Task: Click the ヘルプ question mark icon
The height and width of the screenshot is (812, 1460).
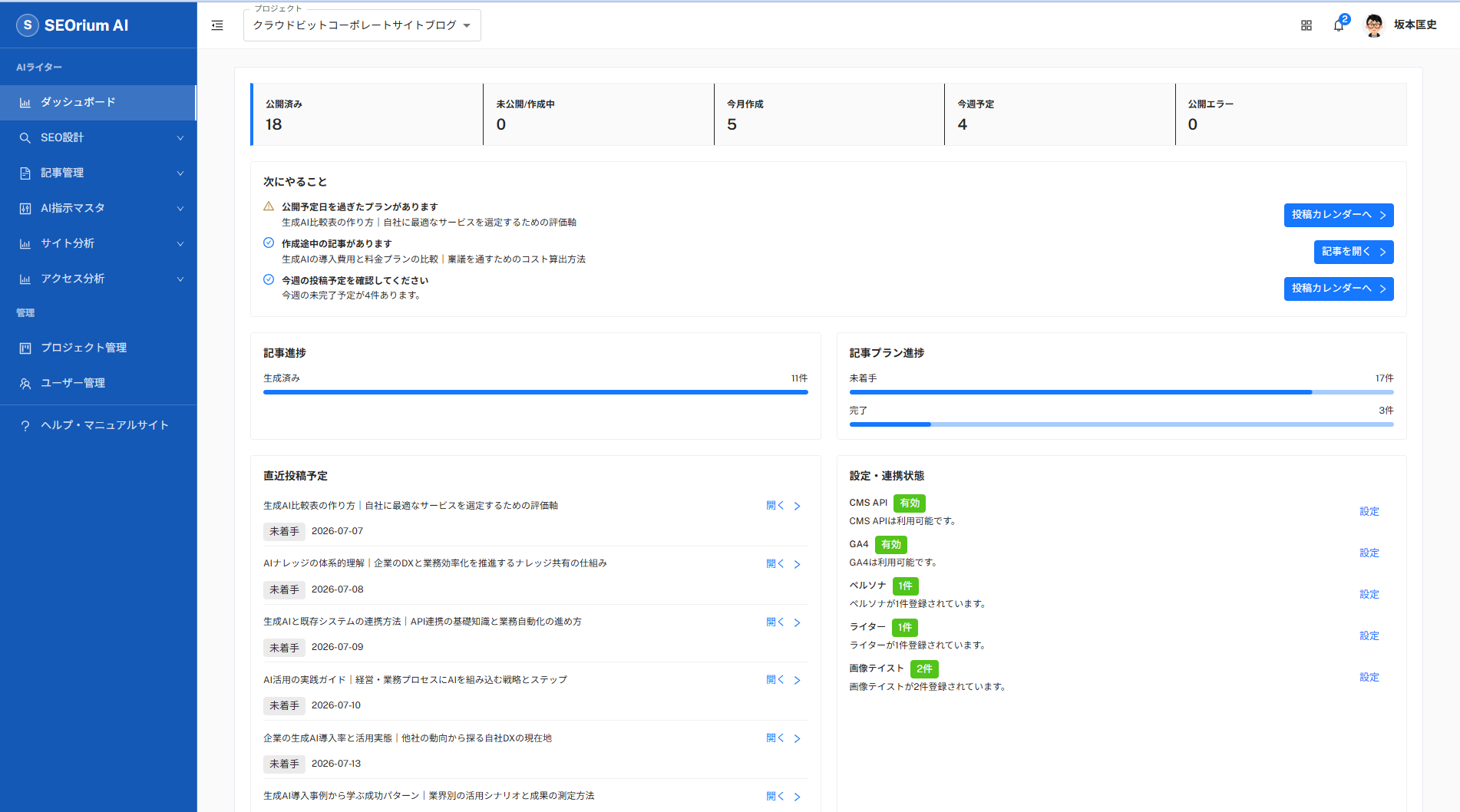Action: (25, 425)
